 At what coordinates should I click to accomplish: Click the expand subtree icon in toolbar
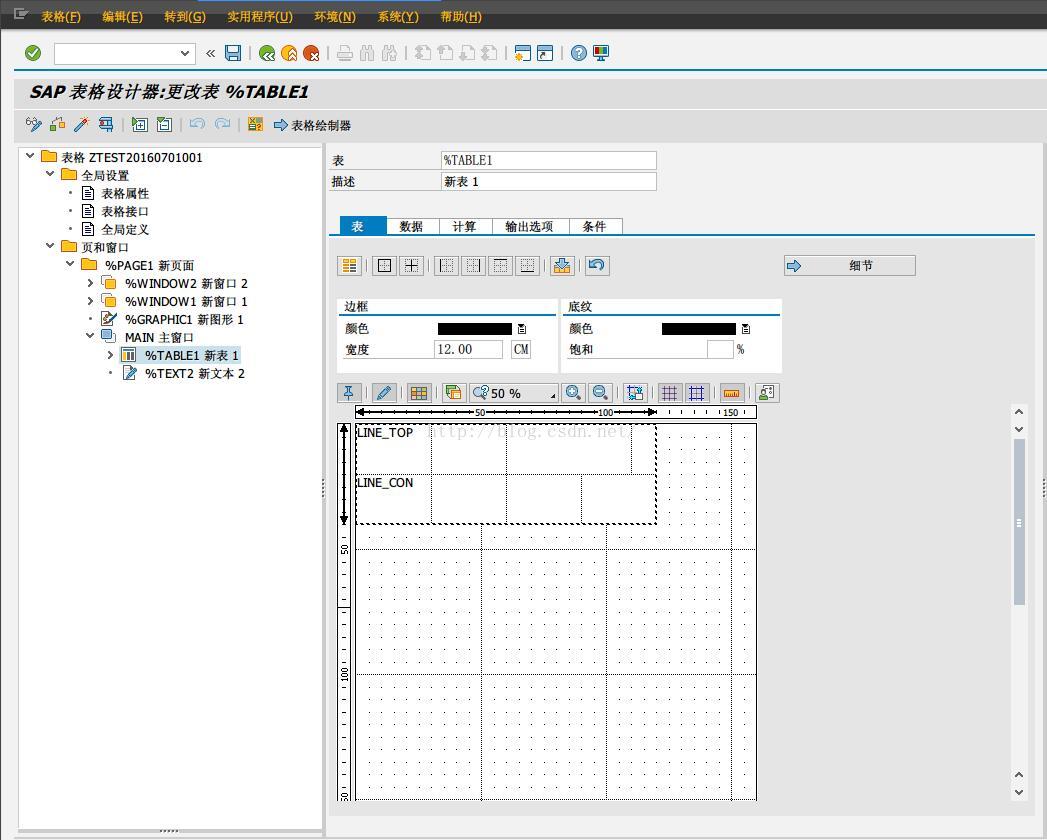pos(140,124)
